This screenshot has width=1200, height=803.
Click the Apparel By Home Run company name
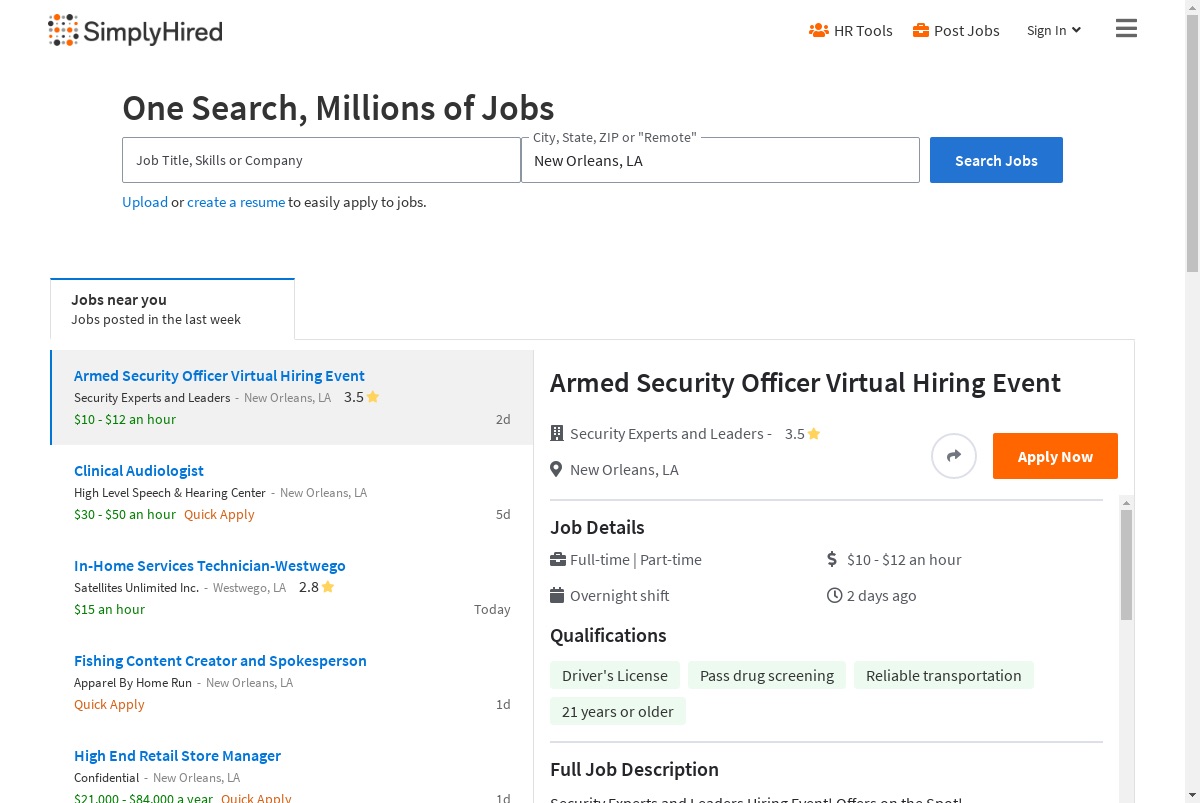coord(133,682)
